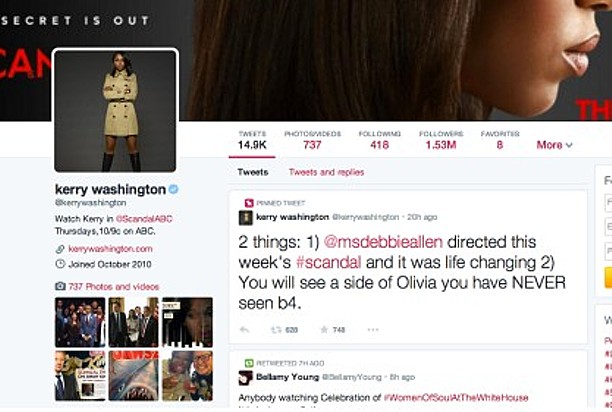Open the three-dots menu on pinned tweet

coord(373,330)
